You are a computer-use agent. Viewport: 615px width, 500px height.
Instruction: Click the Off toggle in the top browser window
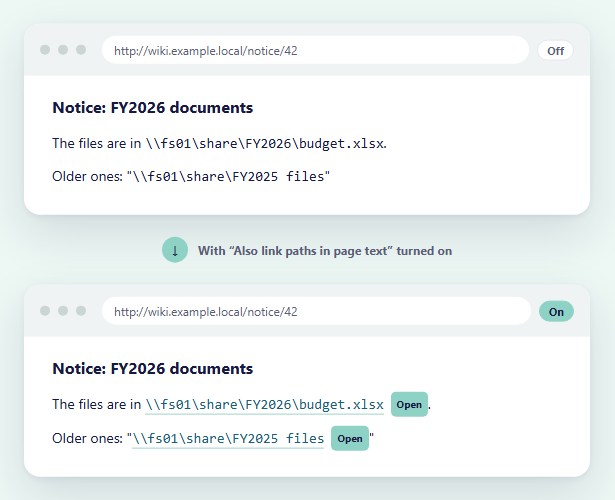point(555,51)
